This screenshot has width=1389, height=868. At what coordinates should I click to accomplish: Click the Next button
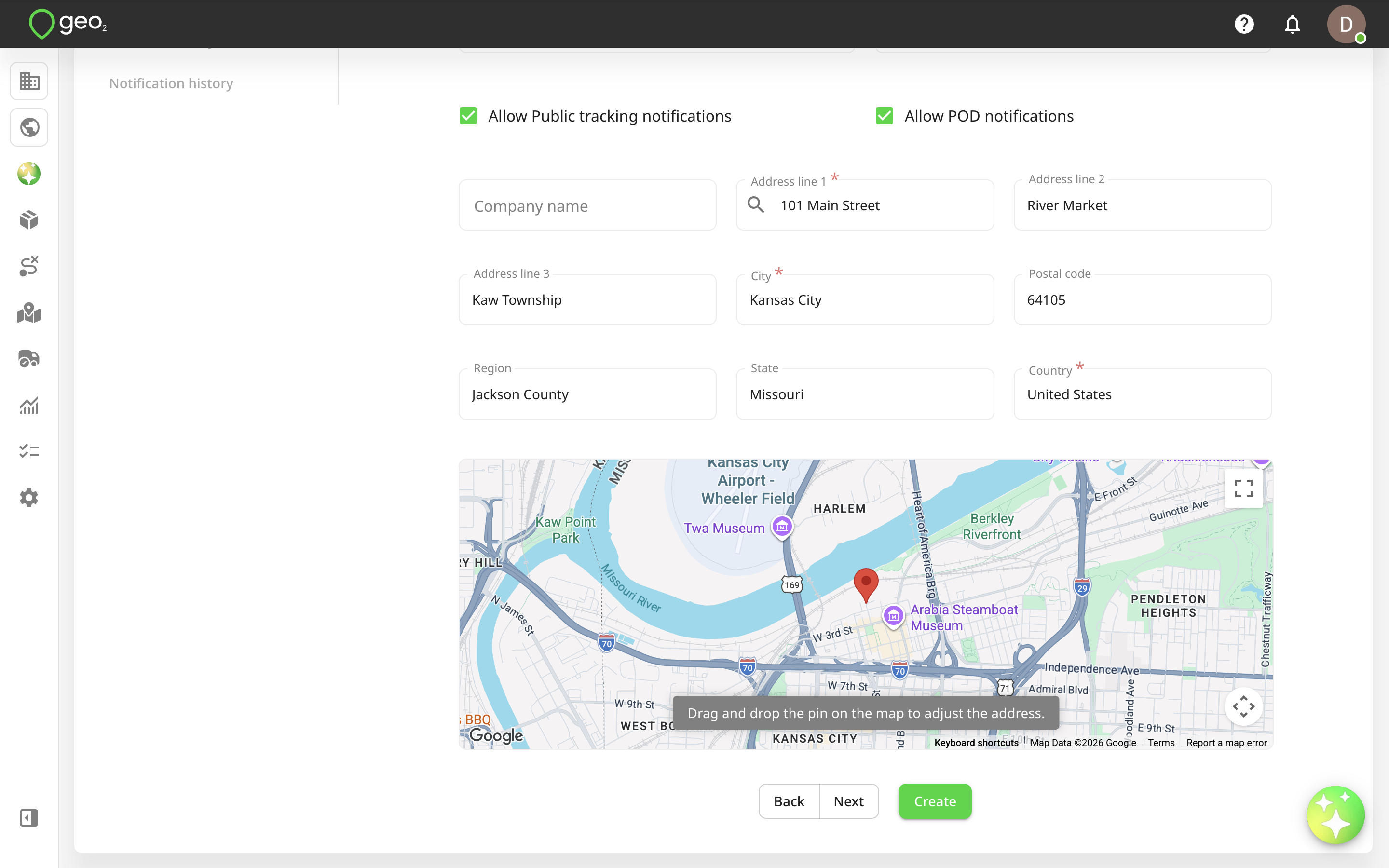[x=848, y=801]
